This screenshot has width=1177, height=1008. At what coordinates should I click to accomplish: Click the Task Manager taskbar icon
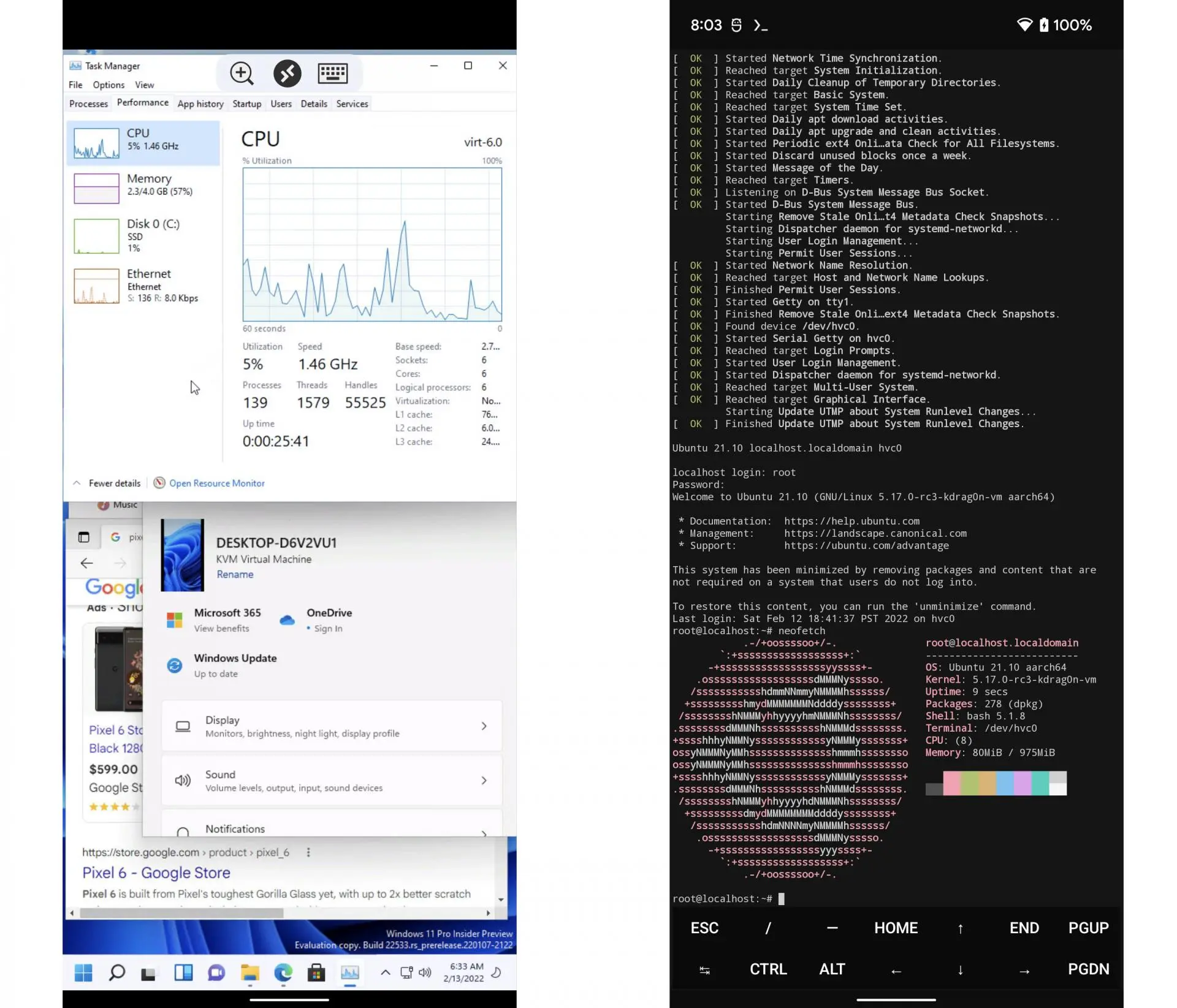[350, 972]
